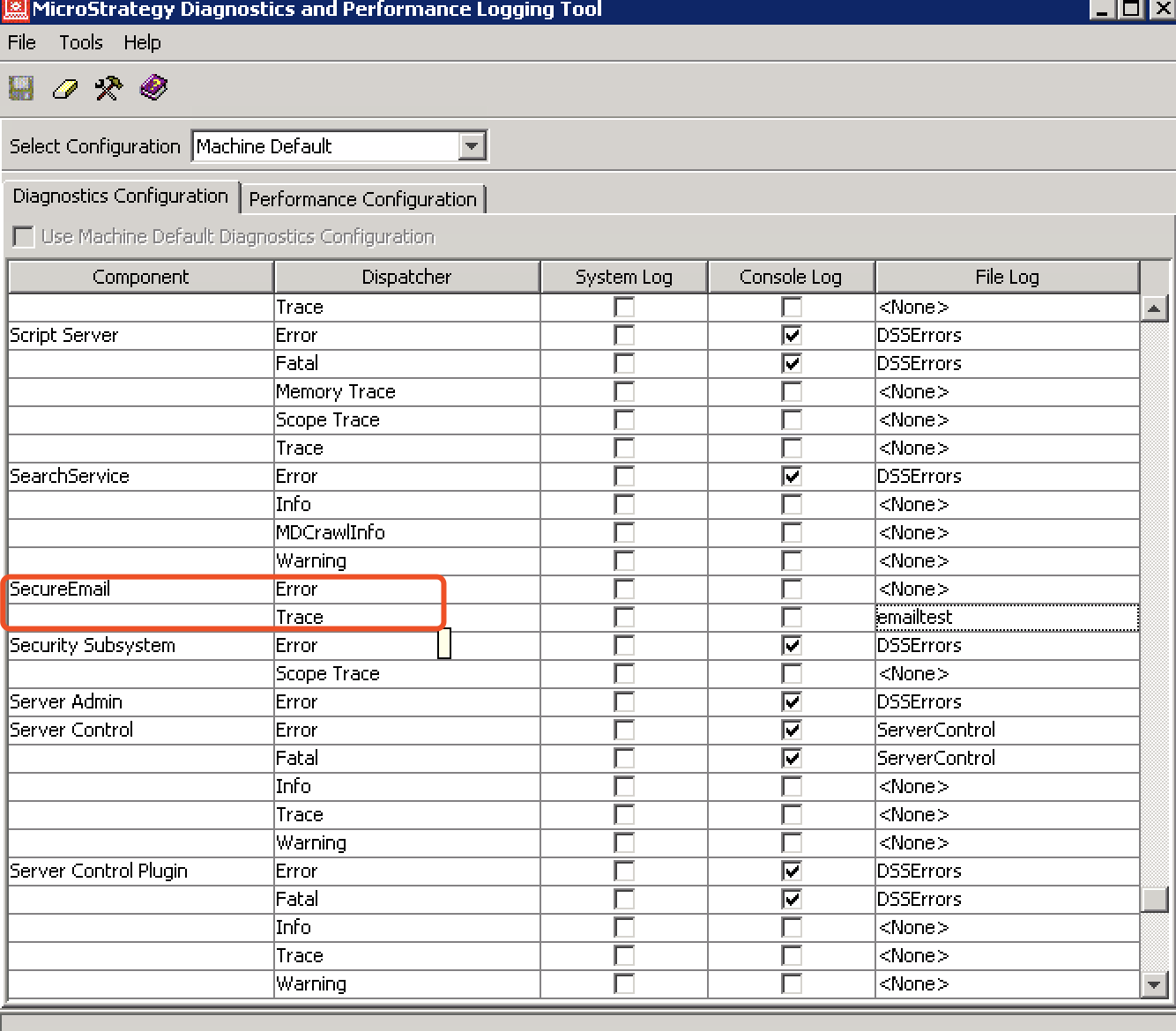The height and width of the screenshot is (1031, 1176).
Task: Open the Select Configuration dropdown arrow
Action: point(473,145)
